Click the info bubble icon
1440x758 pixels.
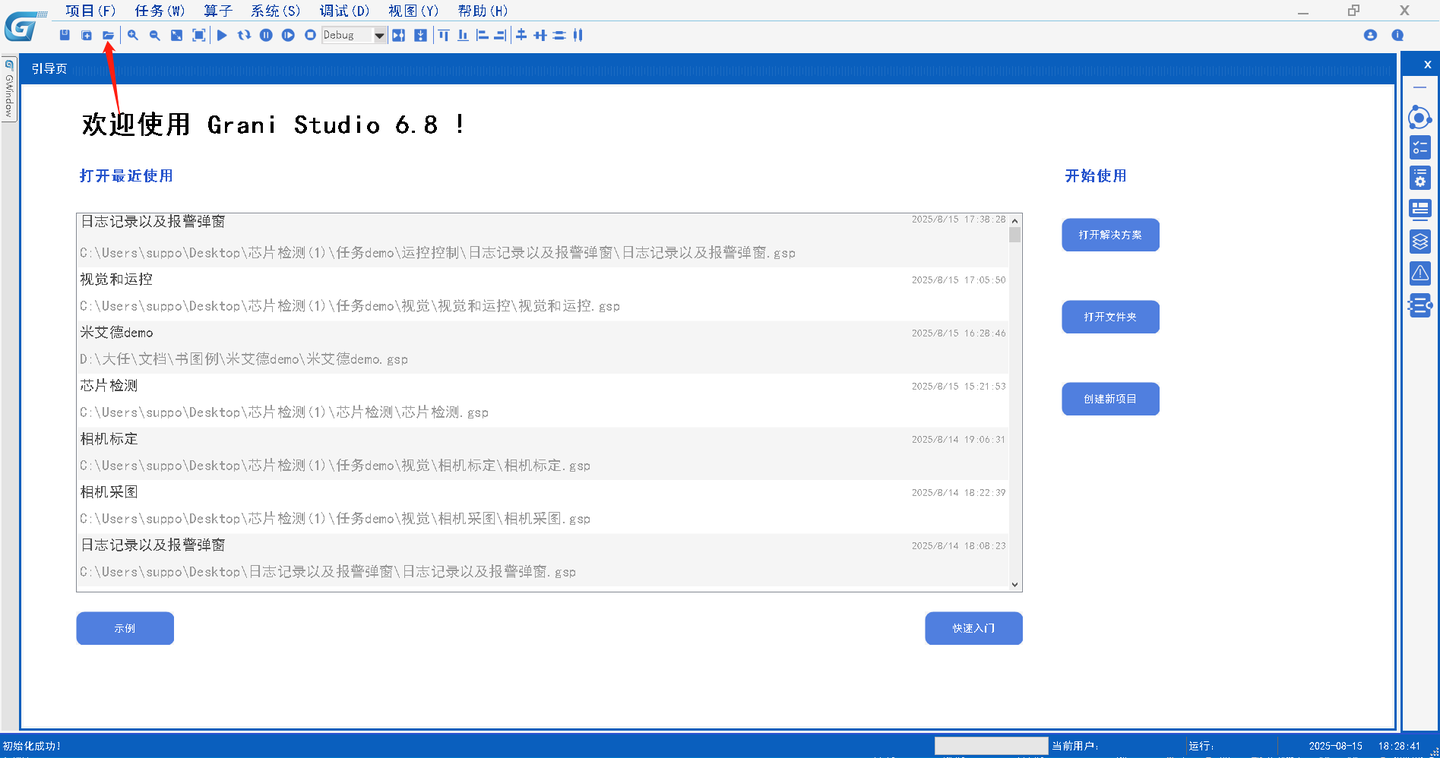1398,35
